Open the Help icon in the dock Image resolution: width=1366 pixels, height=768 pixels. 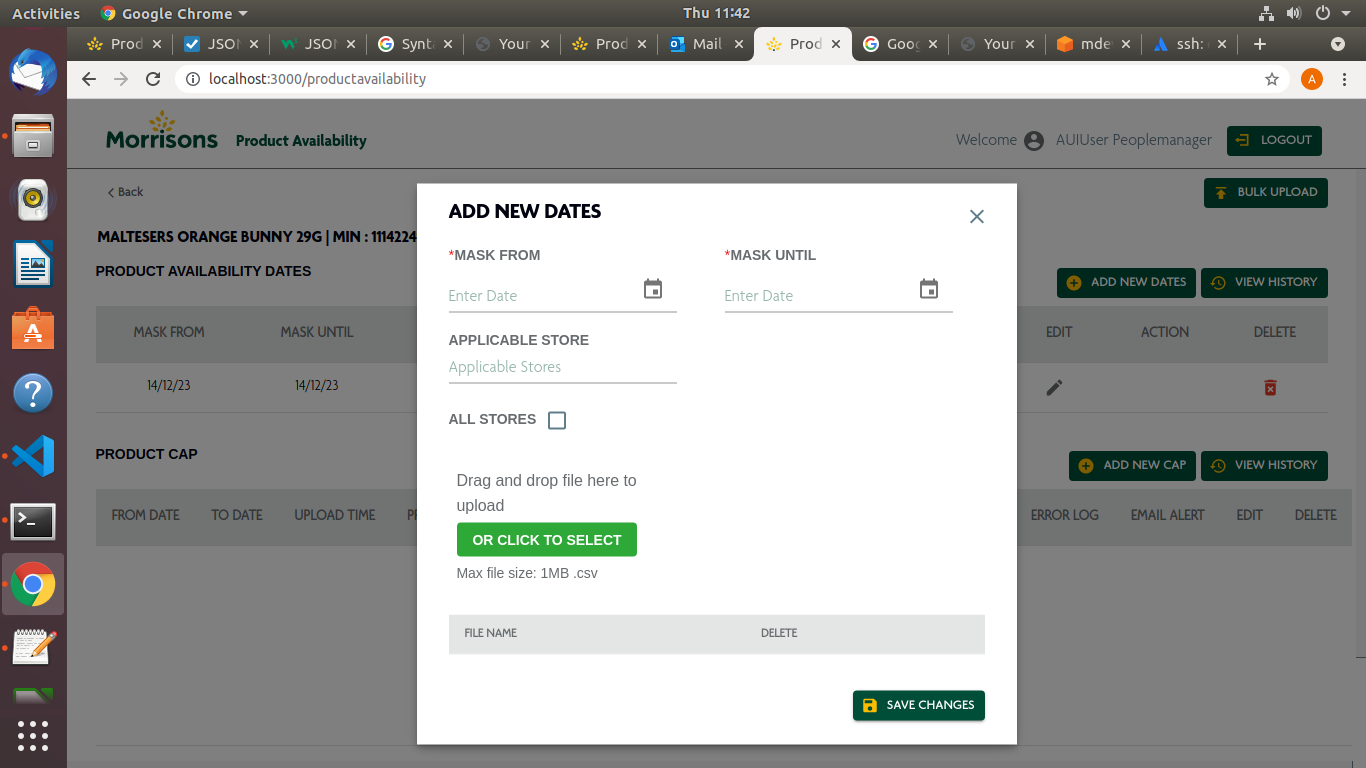coord(33,392)
